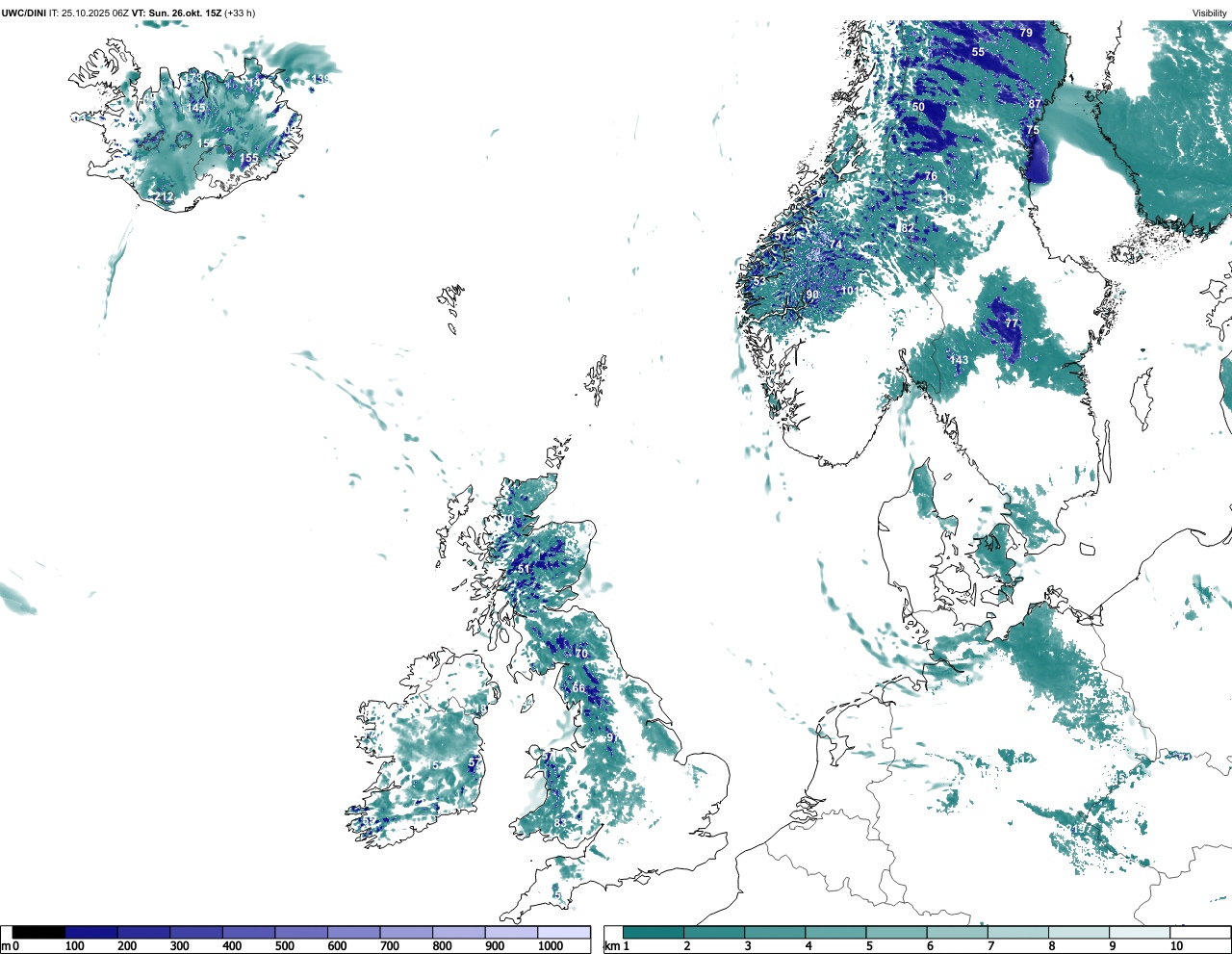The image size is (1232, 954).
Task: Click the '70' value in southern Scotland
Action: click(x=581, y=654)
